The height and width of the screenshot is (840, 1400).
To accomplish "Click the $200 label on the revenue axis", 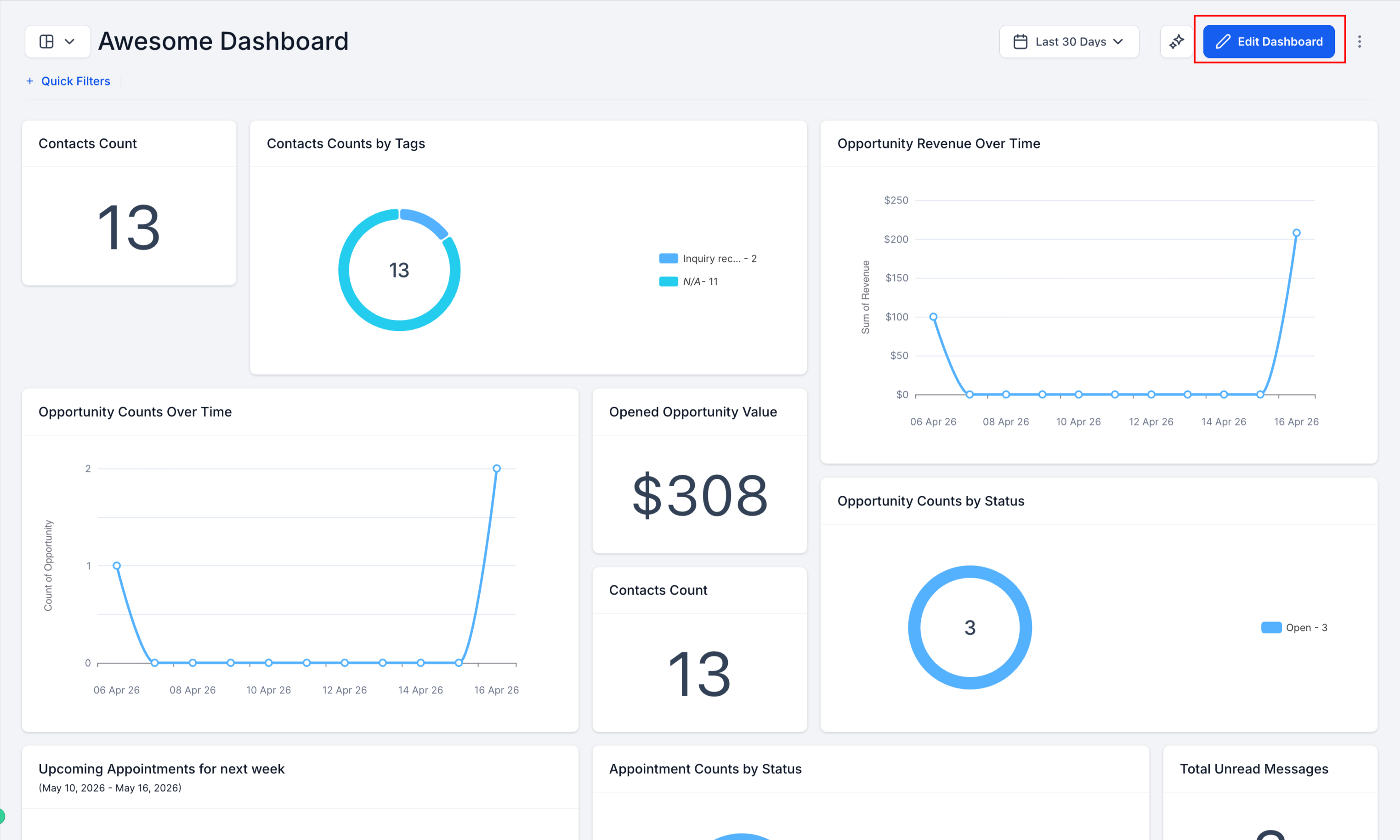I will [x=896, y=239].
